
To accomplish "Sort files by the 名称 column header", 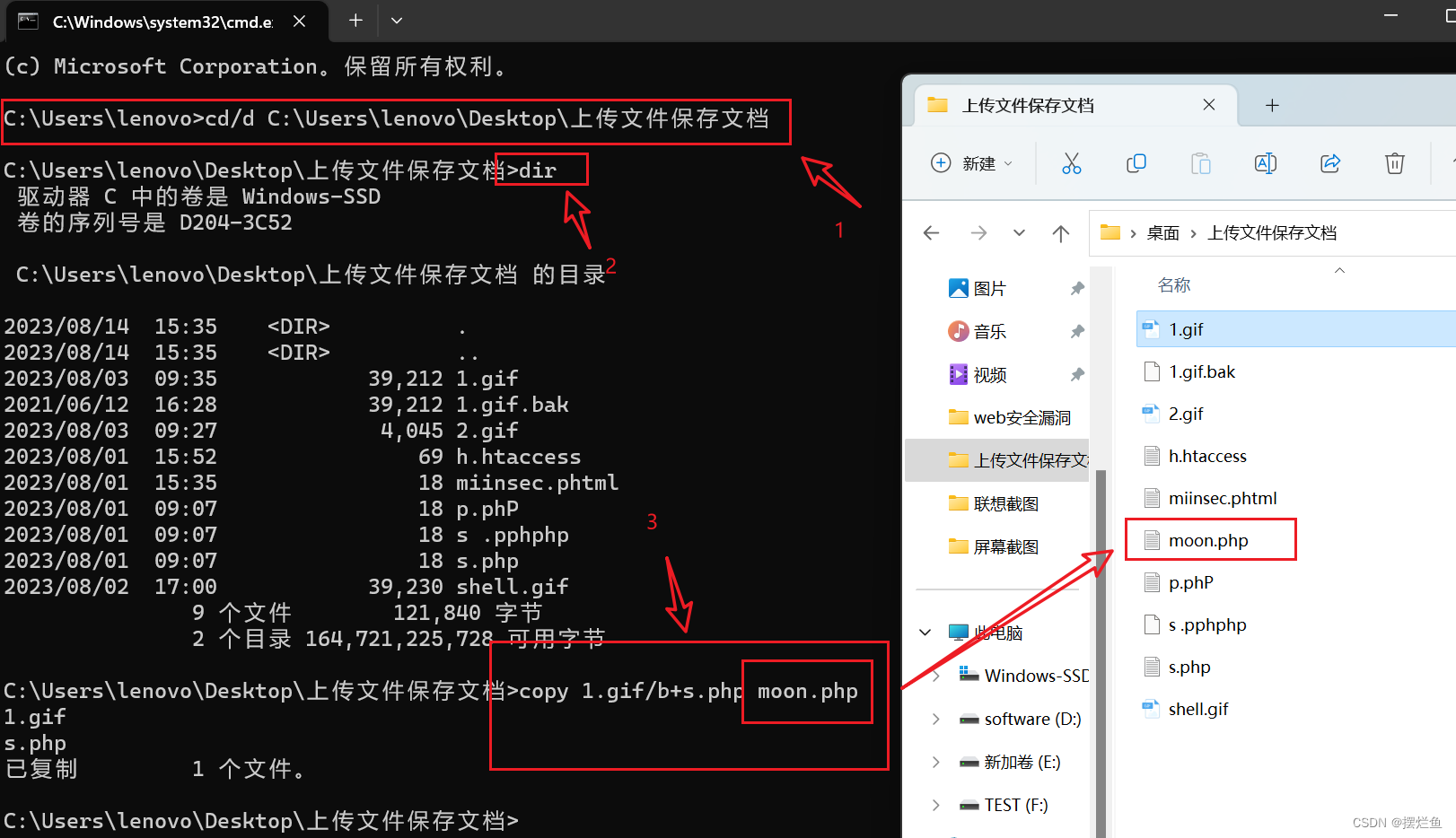I will tap(1174, 285).
